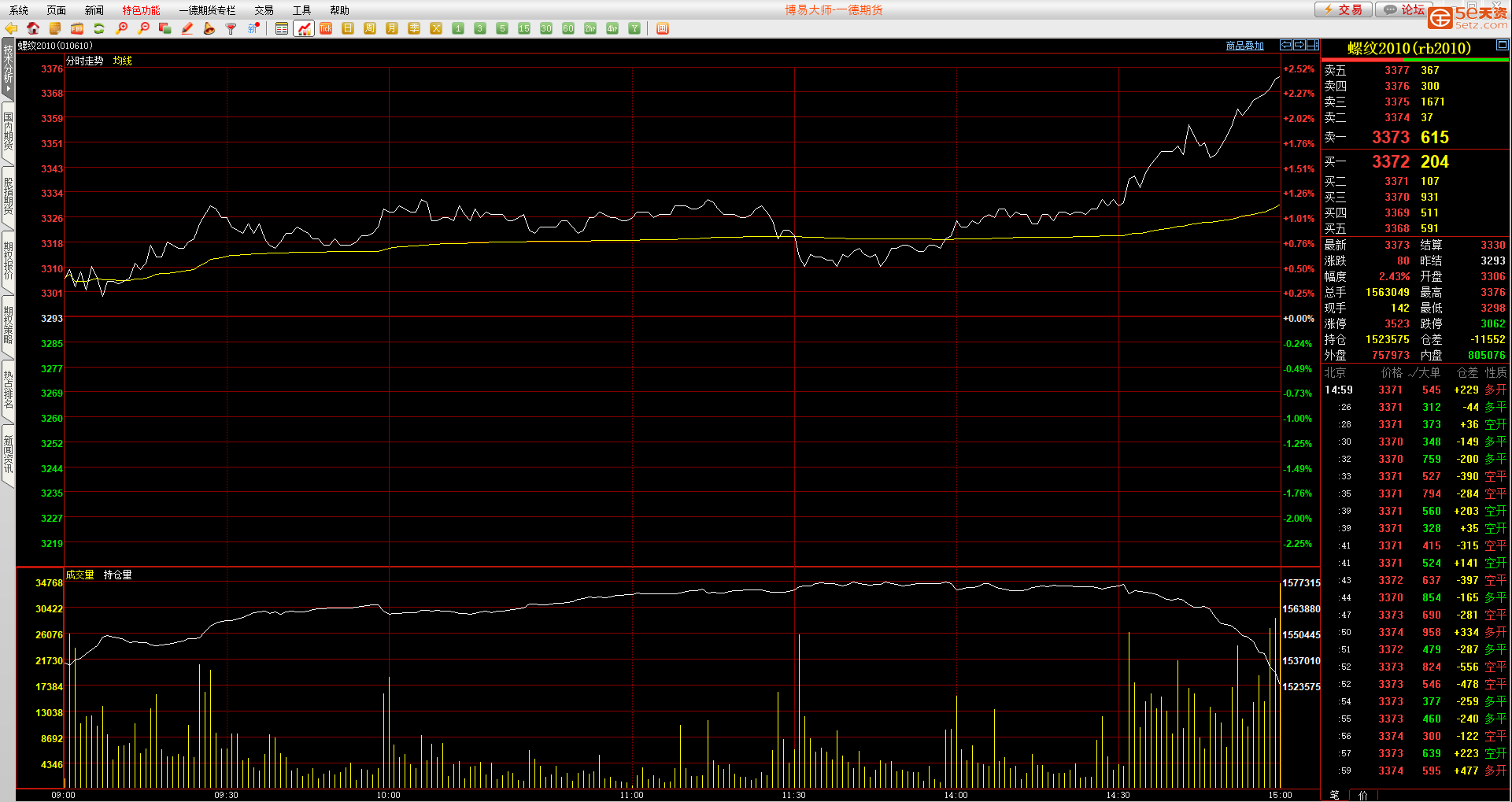Select the 技术分析 sidebar tab

[8, 68]
